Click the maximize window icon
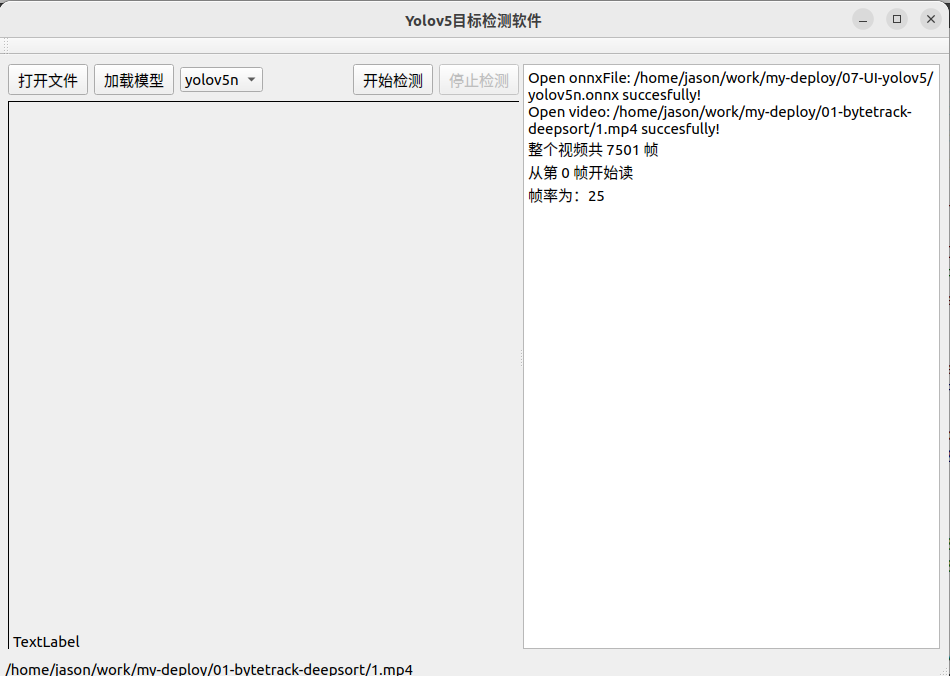950x676 pixels. (896, 18)
